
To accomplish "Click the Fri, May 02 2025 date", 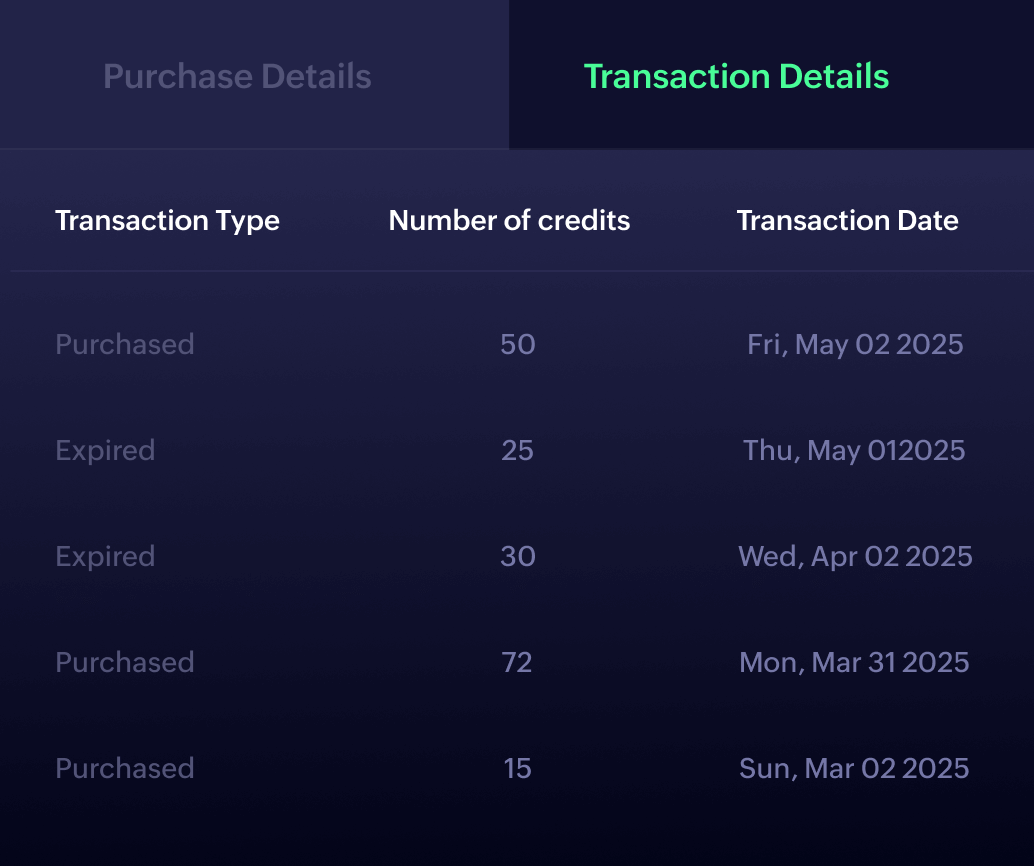I will pyautogui.click(x=855, y=345).
